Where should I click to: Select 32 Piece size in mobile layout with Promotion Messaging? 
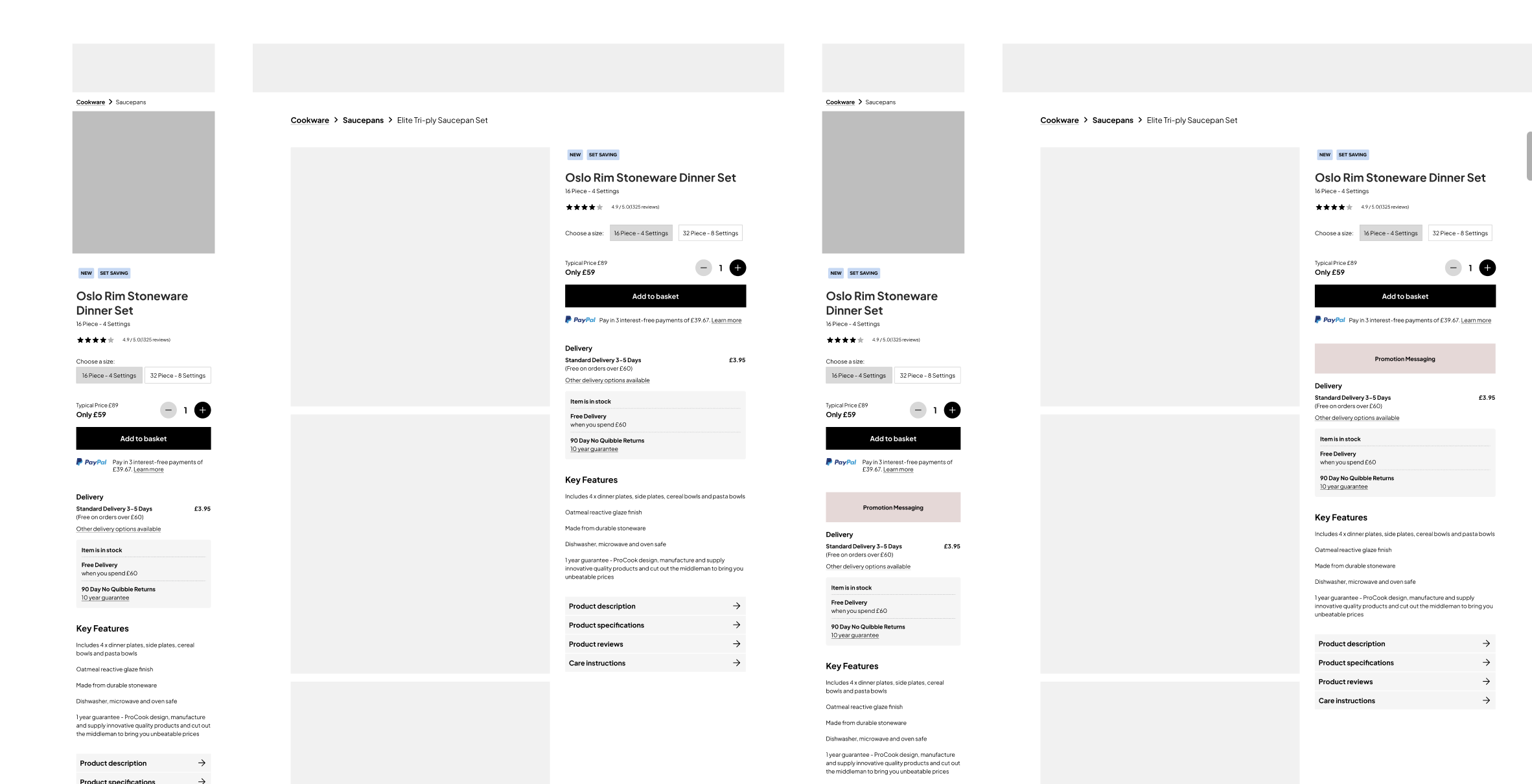click(x=927, y=376)
